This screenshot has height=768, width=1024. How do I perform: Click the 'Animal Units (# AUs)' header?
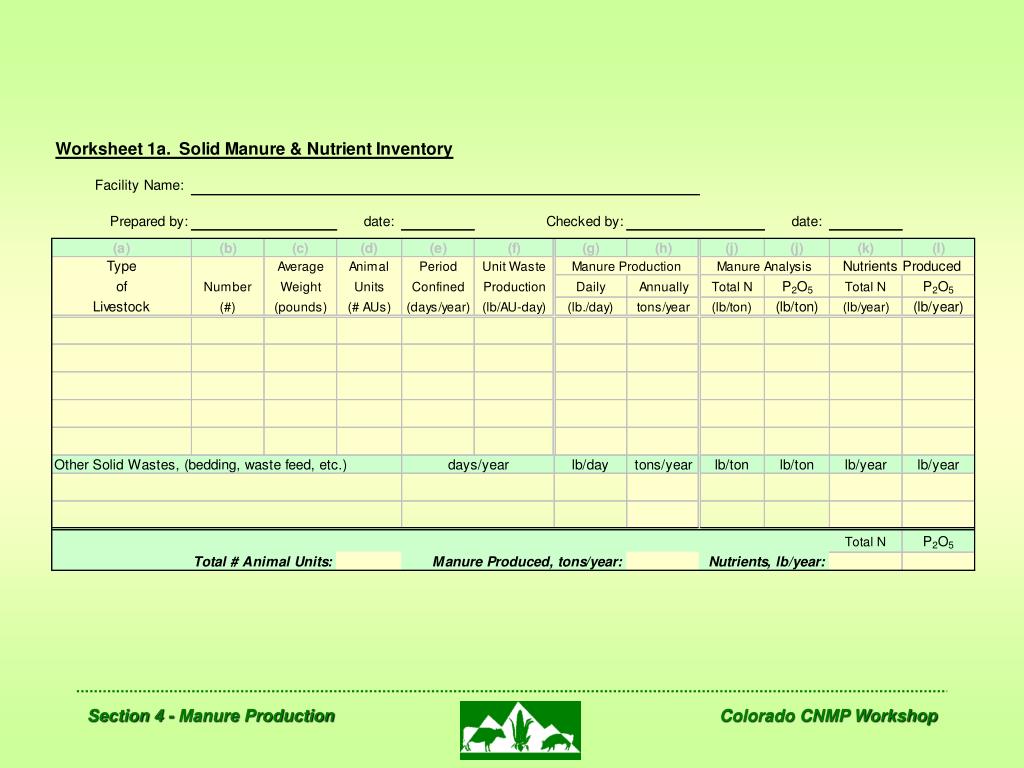point(369,287)
